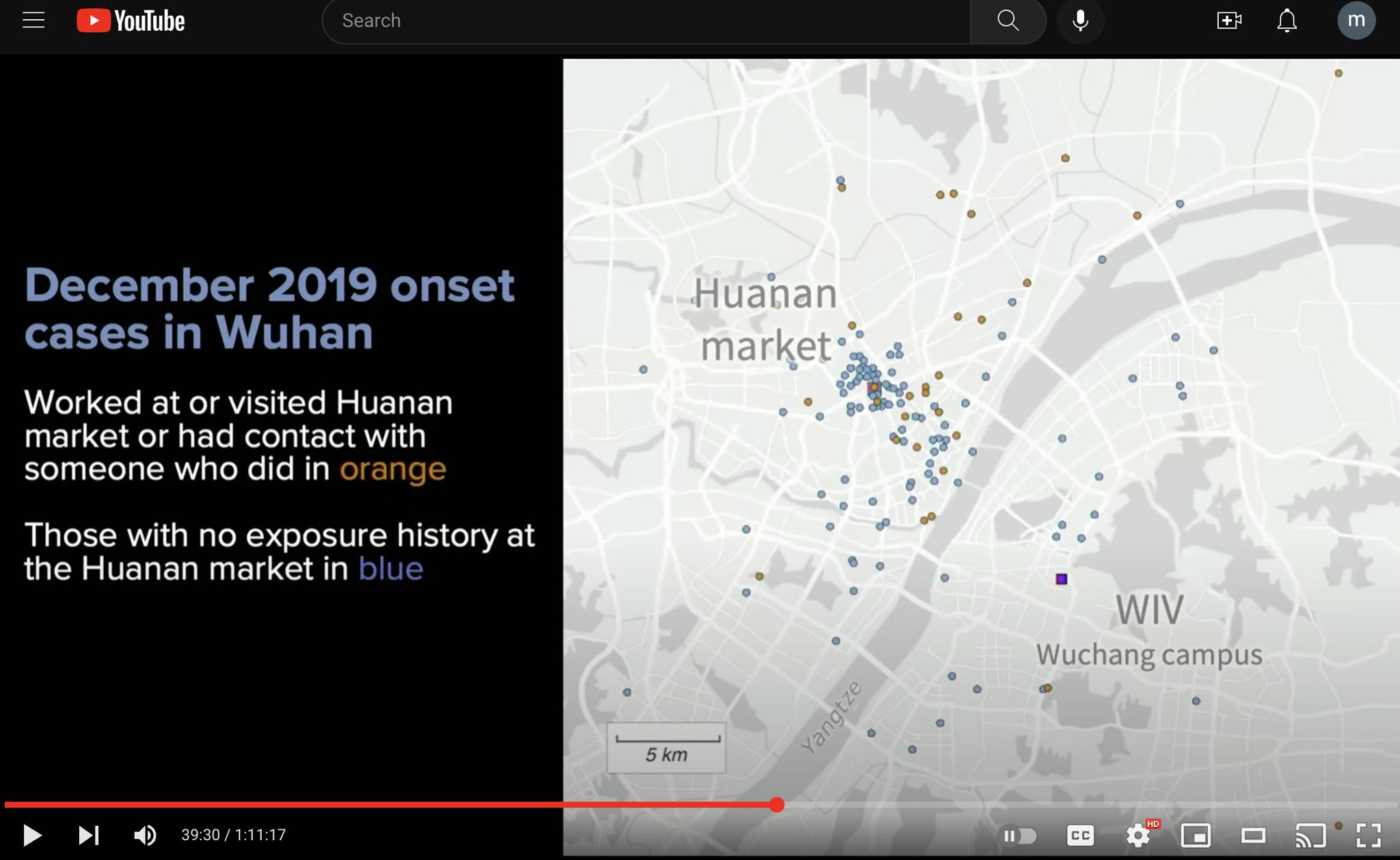Skip to the next video
The width and height of the screenshot is (1400, 860).
[x=88, y=835]
